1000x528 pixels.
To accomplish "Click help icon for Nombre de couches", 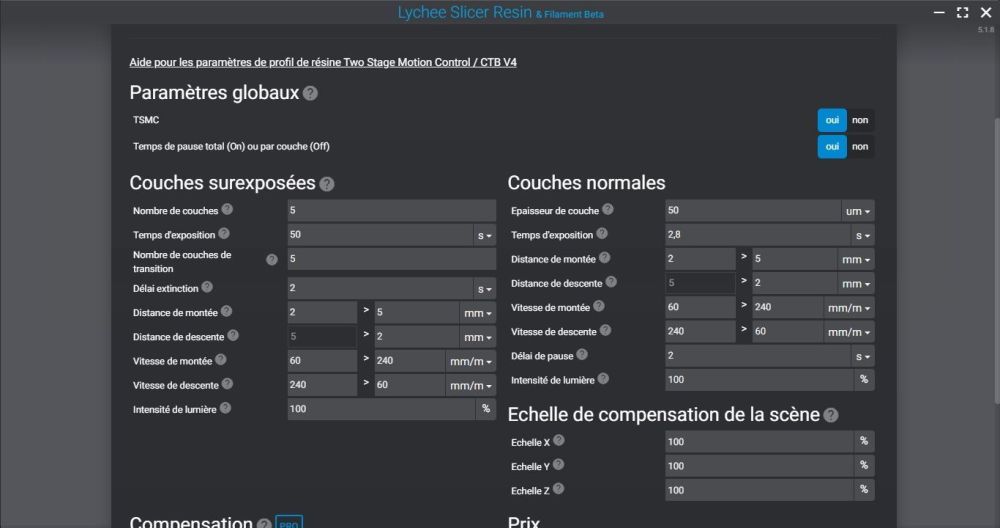I will pyautogui.click(x=227, y=210).
